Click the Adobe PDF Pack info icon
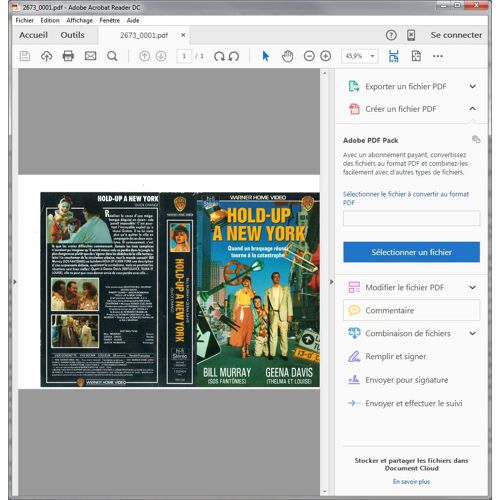 (x=476, y=139)
